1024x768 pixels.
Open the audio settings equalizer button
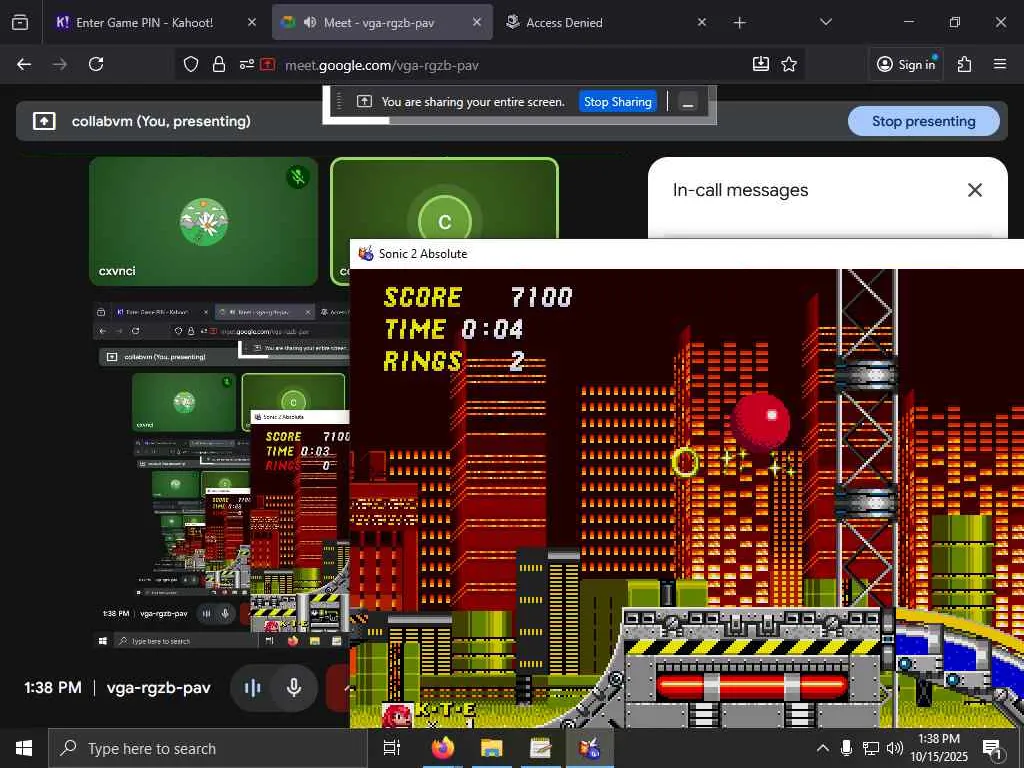pyautogui.click(x=252, y=687)
